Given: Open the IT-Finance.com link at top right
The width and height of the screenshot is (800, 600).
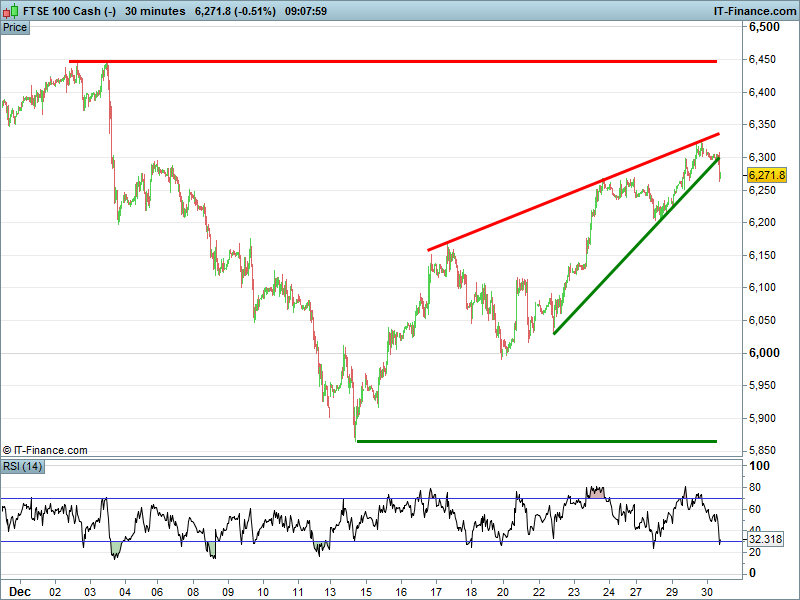Looking at the screenshot, I should [754, 10].
